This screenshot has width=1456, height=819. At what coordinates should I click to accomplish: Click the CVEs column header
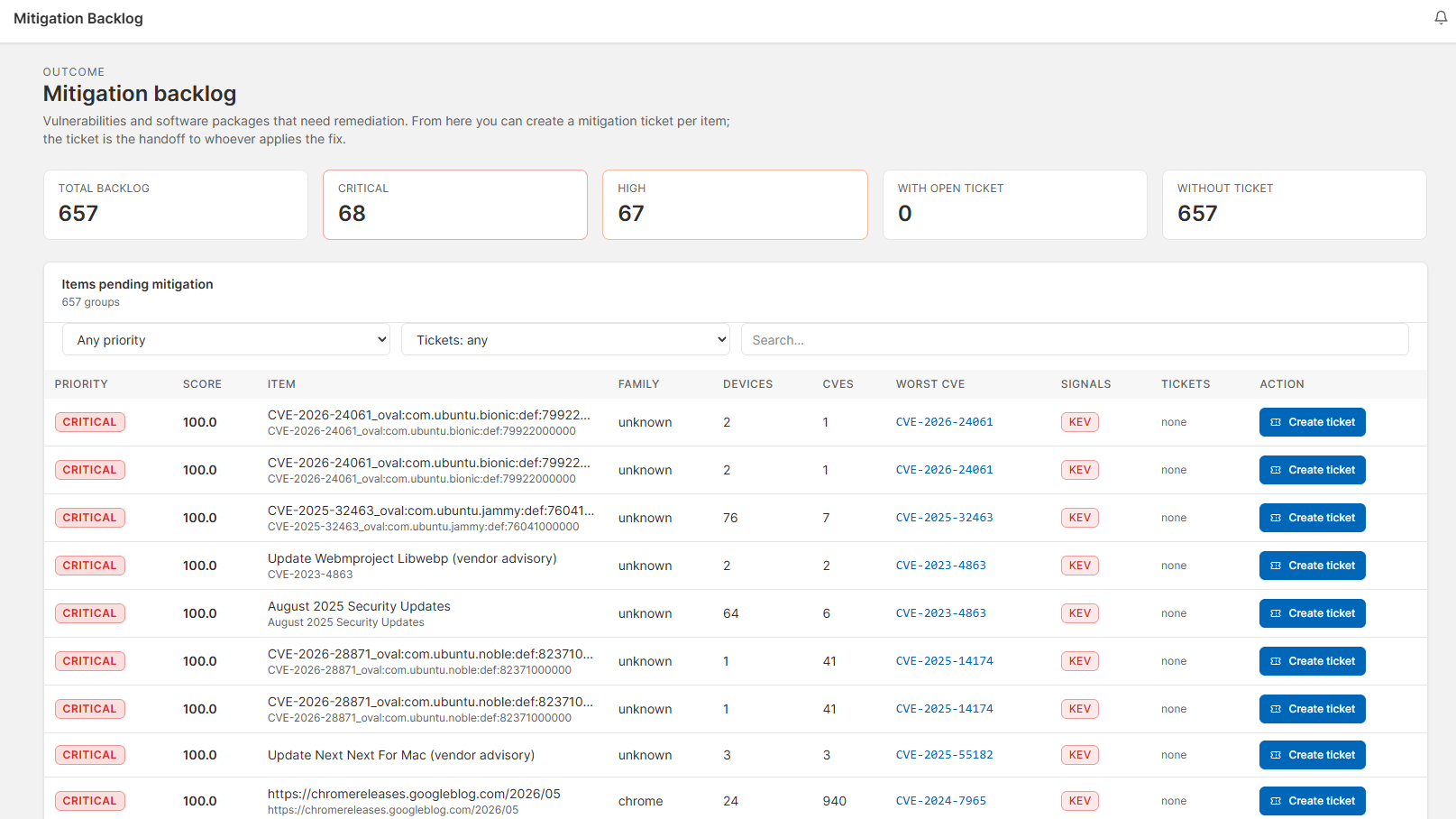838,384
